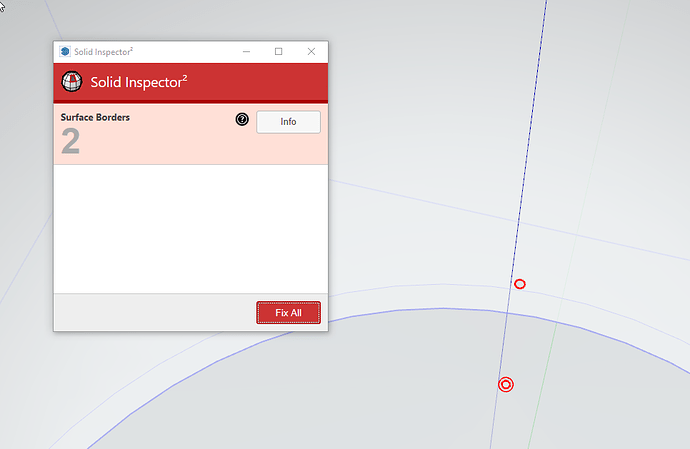Minimize the Solid Inspector window
Screen dimensions: 690x449
pyautogui.click(x=246, y=52)
